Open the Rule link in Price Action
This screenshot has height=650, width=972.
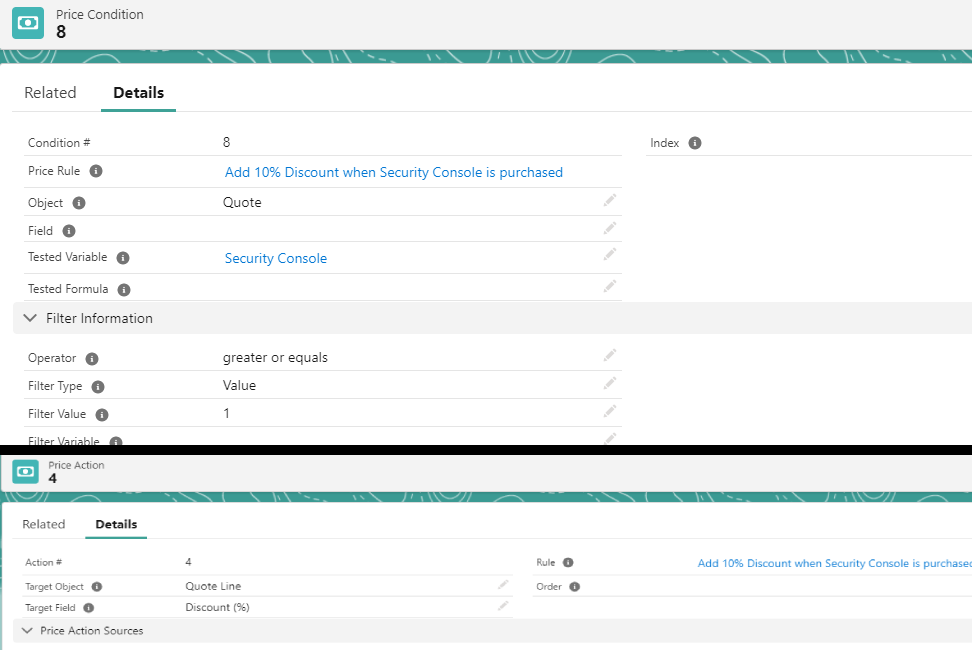(x=833, y=563)
